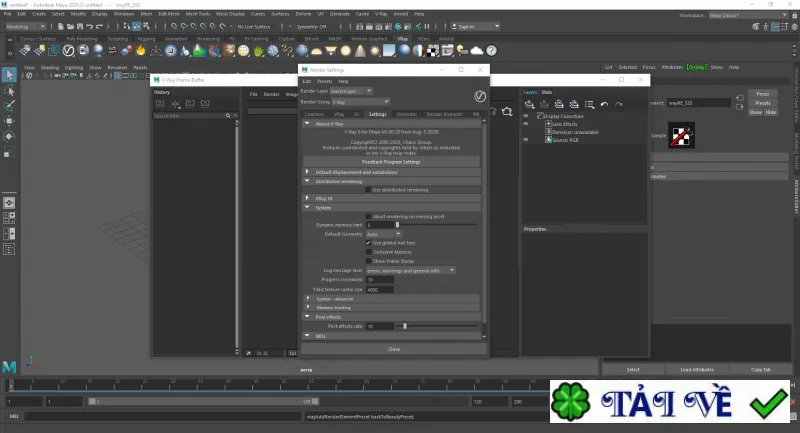The image size is (800, 433).
Task: Enable the Conserve Memory checkbox
Action: tap(368, 252)
